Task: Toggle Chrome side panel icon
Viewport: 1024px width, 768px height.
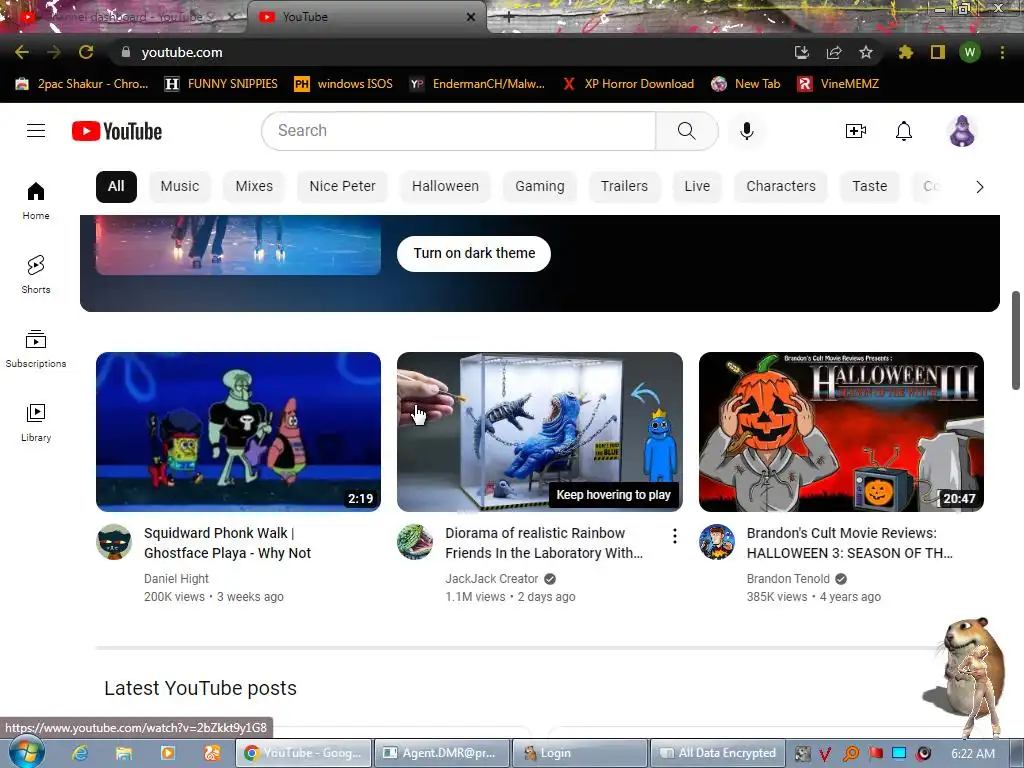Action: coord(938,52)
